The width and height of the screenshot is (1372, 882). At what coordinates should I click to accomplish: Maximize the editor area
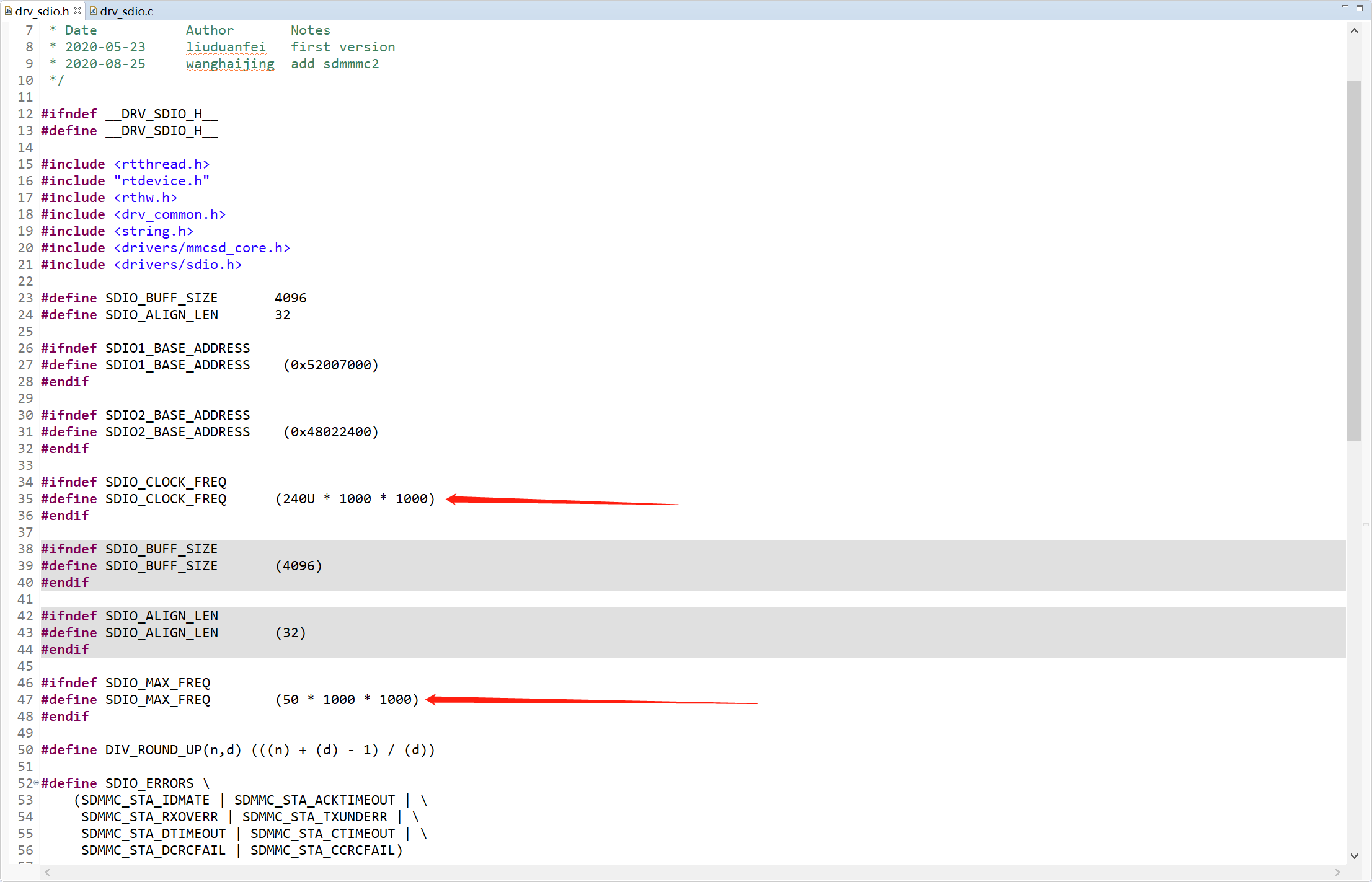1360,7
